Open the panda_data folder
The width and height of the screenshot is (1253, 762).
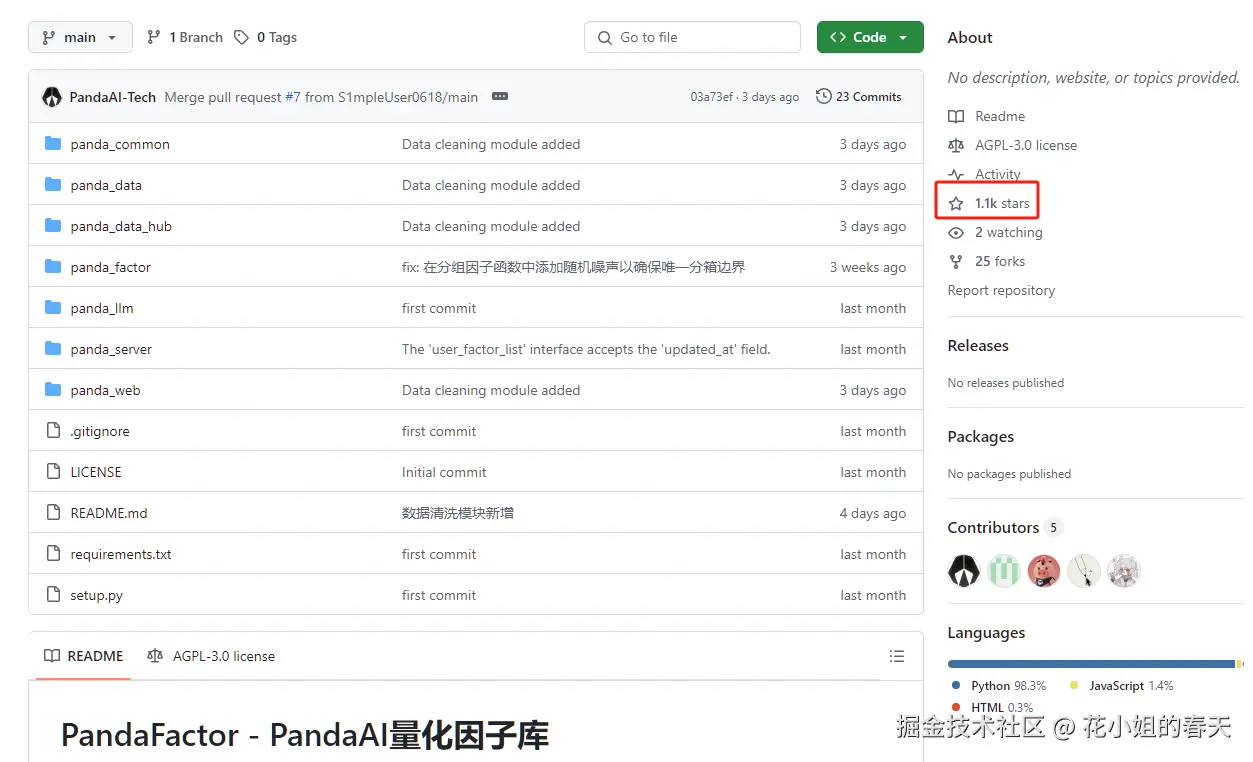(x=106, y=185)
